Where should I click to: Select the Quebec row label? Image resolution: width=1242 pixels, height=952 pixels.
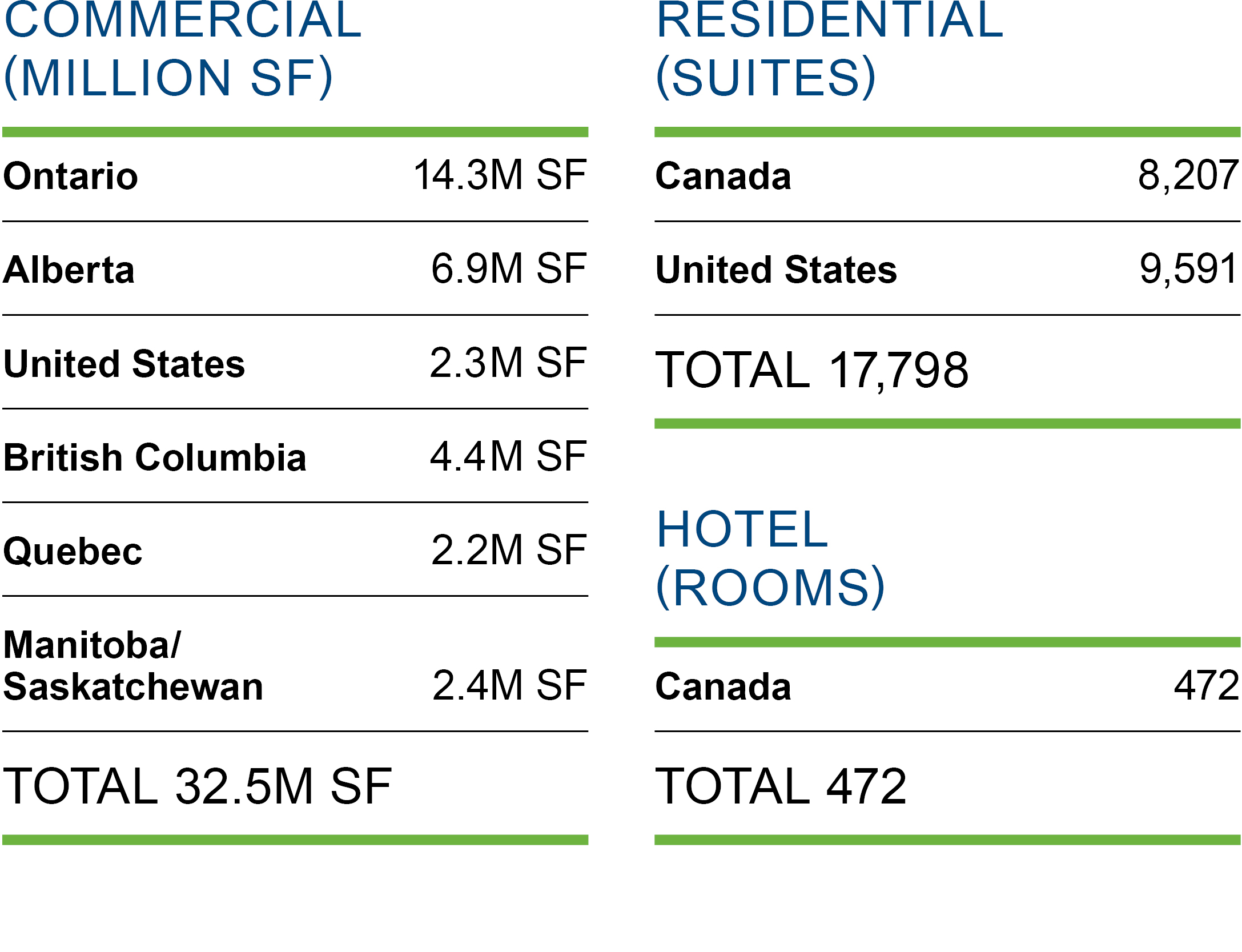[73, 552]
